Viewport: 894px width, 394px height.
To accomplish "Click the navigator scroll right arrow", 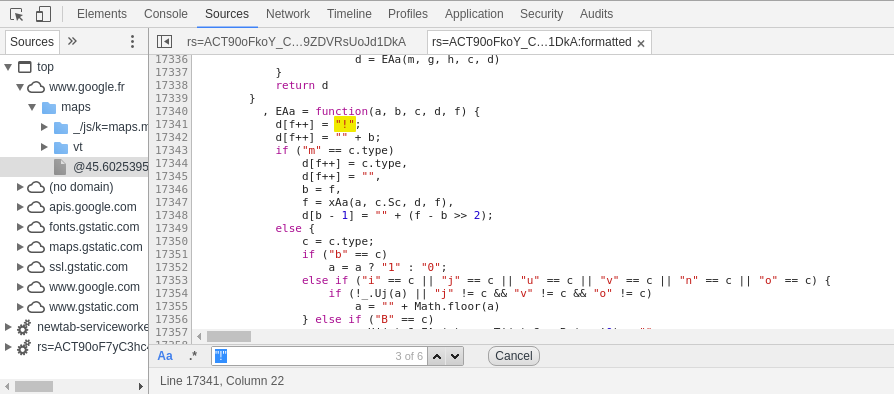I will (x=141, y=386).
